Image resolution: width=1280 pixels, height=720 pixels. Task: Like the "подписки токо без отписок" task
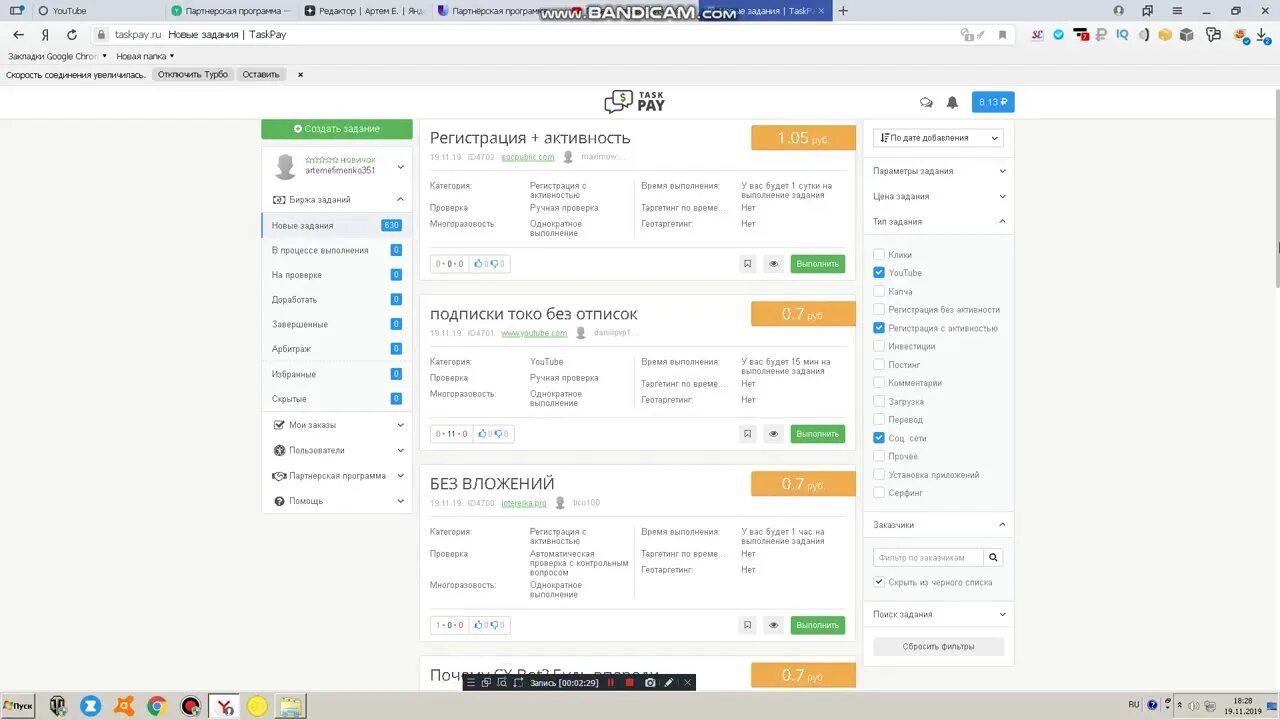[x=484, y=434]
